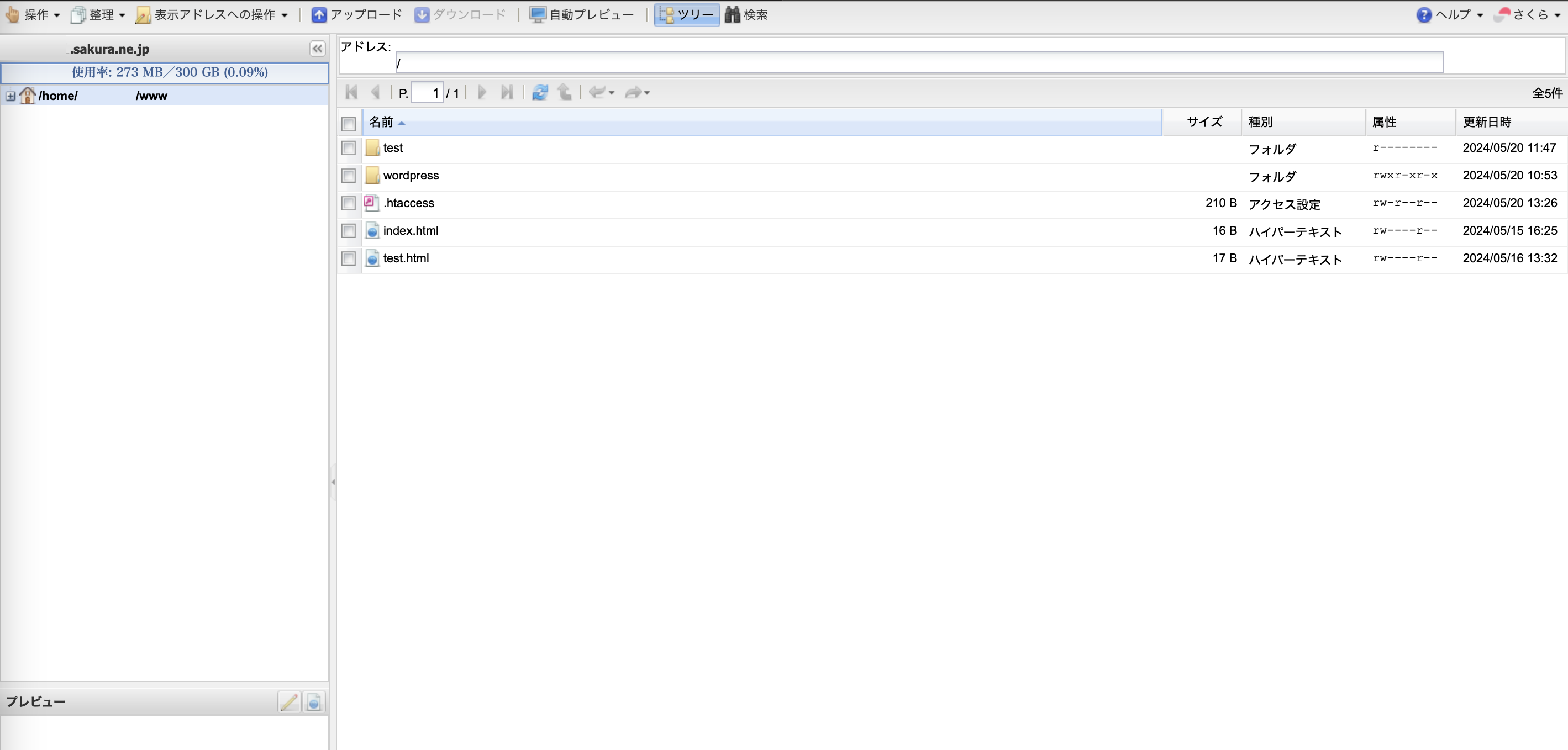
Task: Click the ヘルプ question mark icon
Action: click(1424, 14)
